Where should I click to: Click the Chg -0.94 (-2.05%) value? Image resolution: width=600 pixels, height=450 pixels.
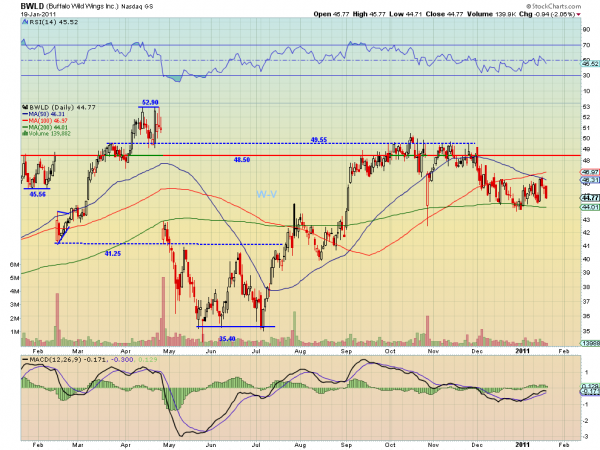click(547, 14)
